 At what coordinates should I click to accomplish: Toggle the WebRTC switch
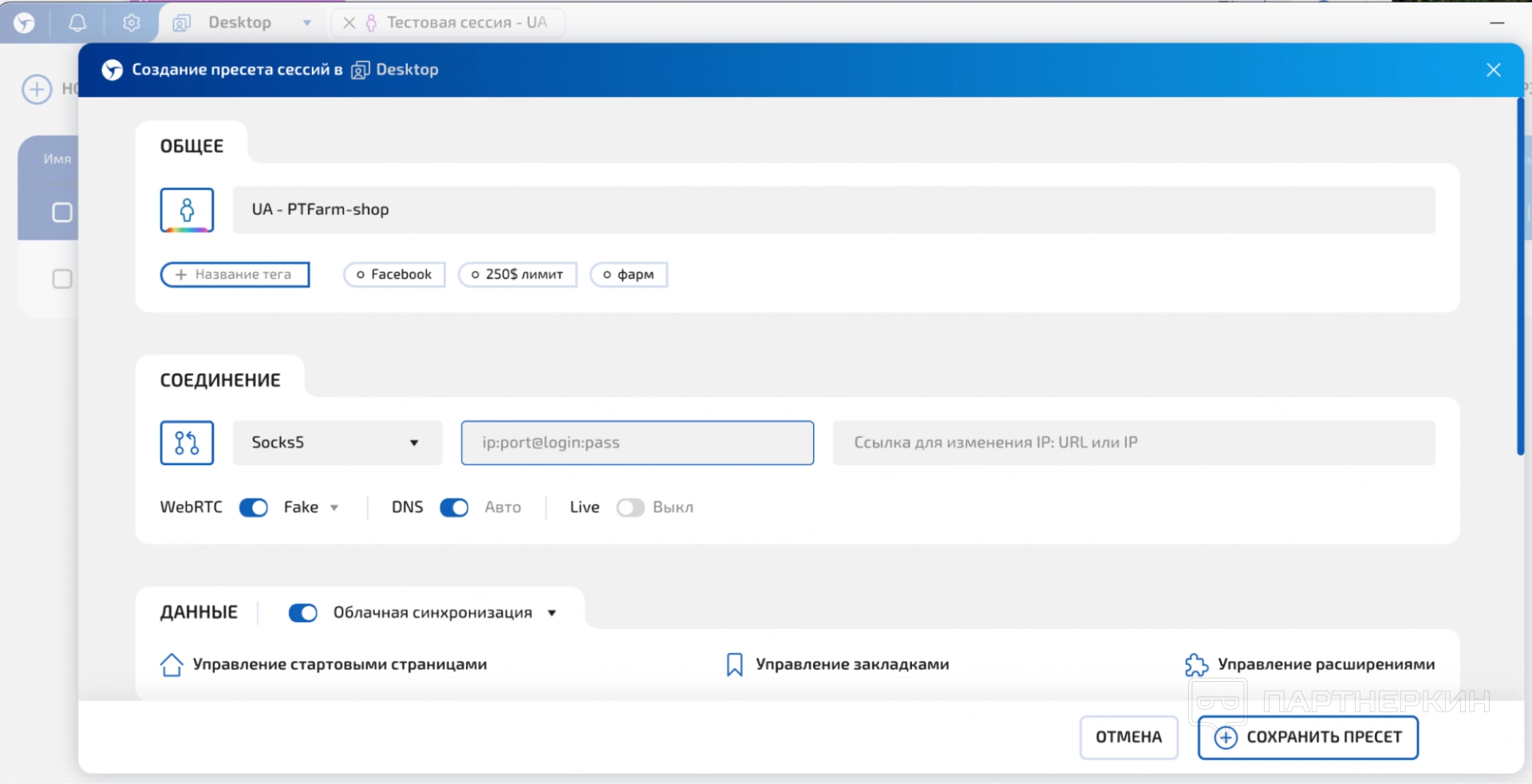click(254, 508)
